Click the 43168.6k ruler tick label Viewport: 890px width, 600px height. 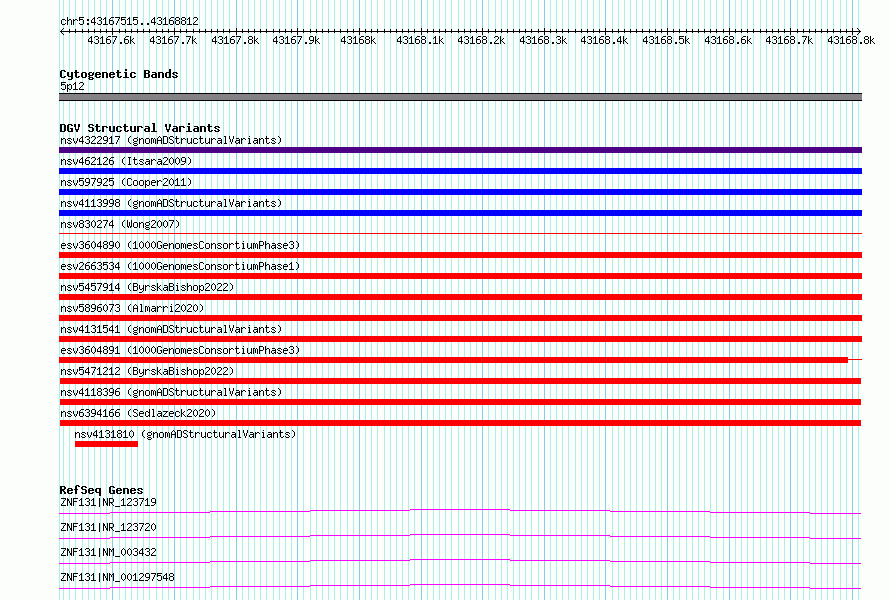coord(728,40)
